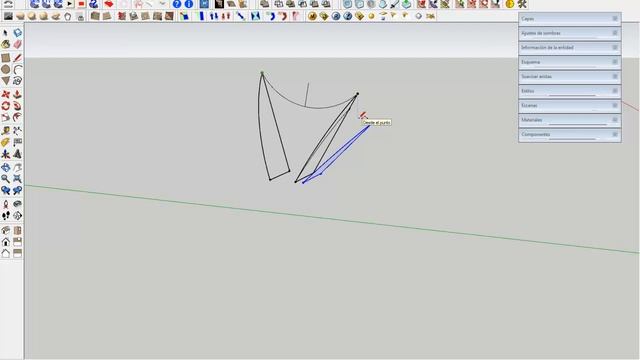
Task: Pick the Polygon triangle tool
Action: [x=5, y=81]
